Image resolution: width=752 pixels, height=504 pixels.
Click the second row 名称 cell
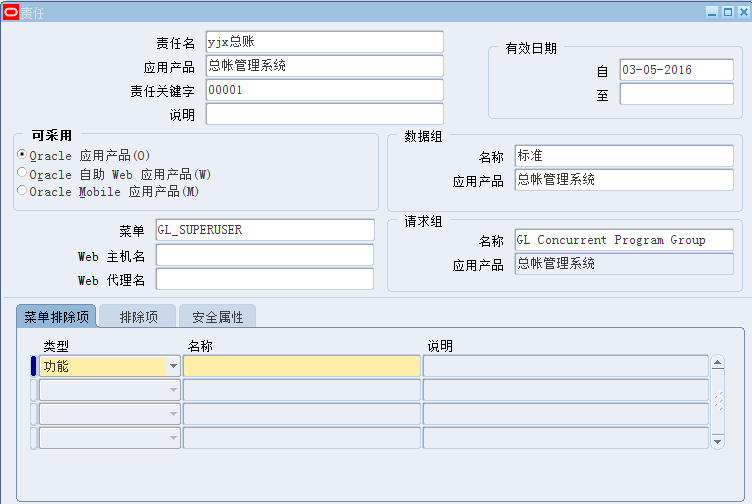(302, 390)
